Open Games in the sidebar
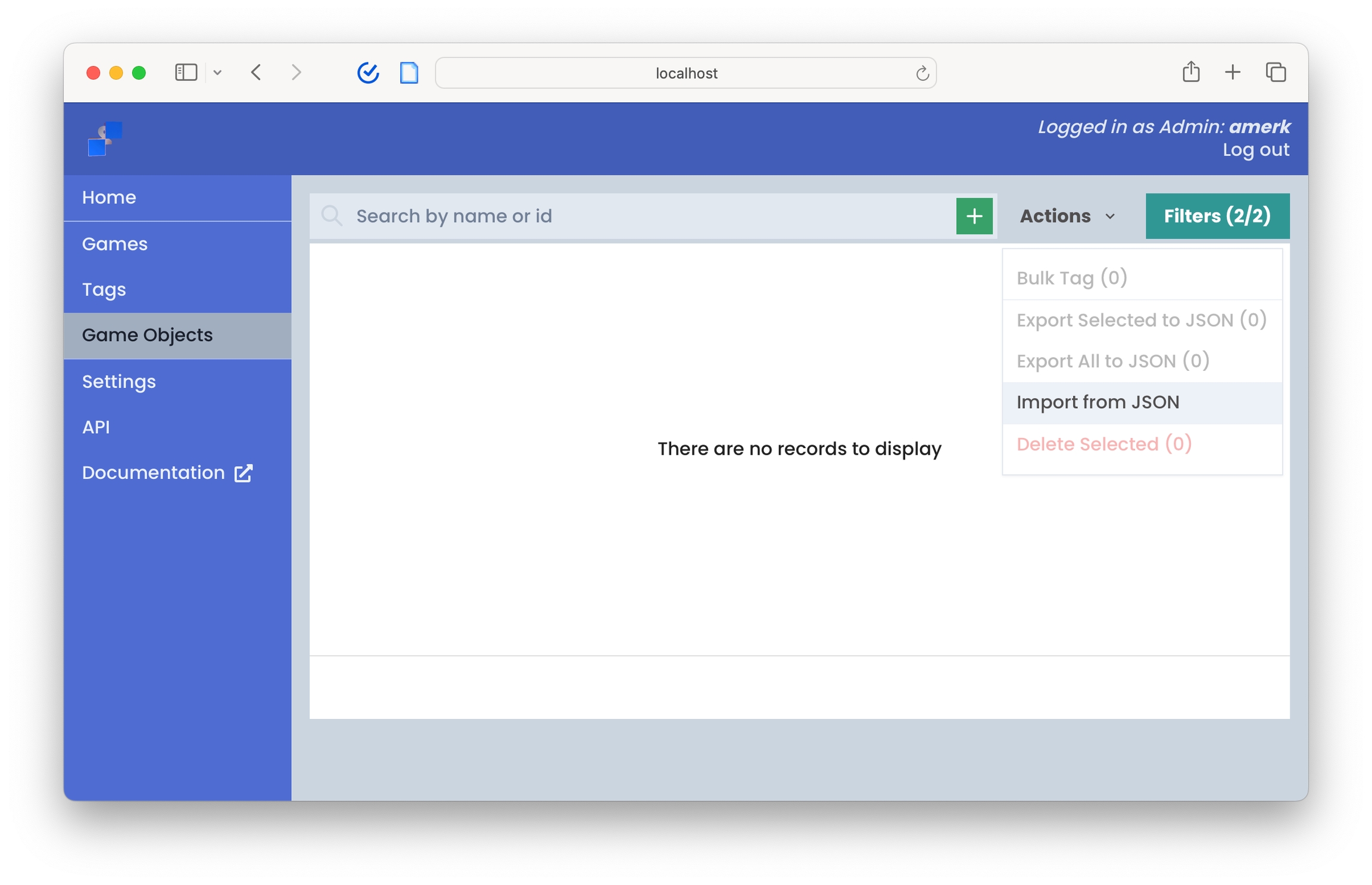This screenshot has width=1372, height=885. 177,244
